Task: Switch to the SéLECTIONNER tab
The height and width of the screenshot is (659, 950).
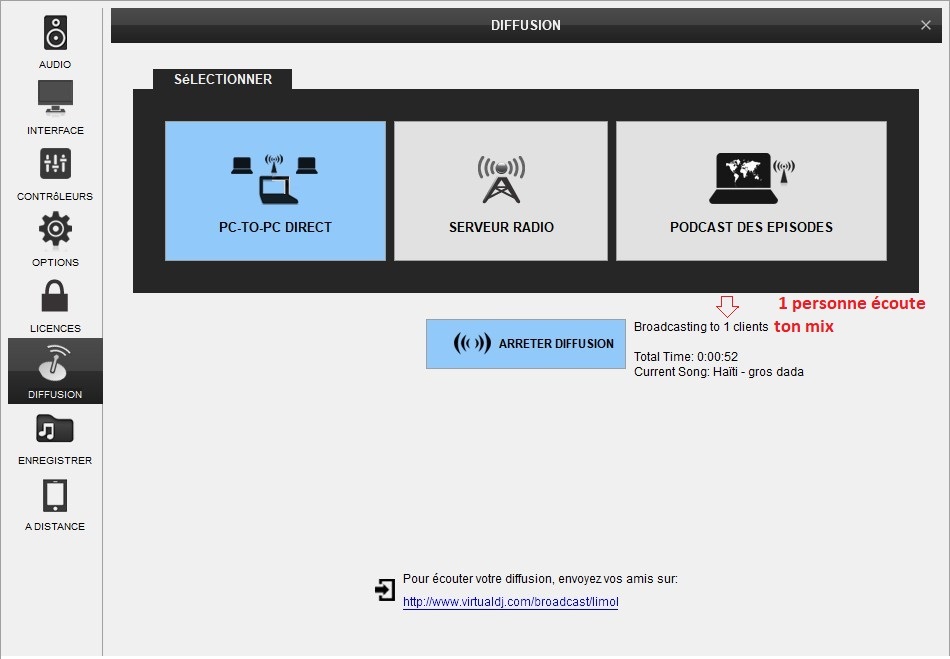Action: tap(222, 79)
